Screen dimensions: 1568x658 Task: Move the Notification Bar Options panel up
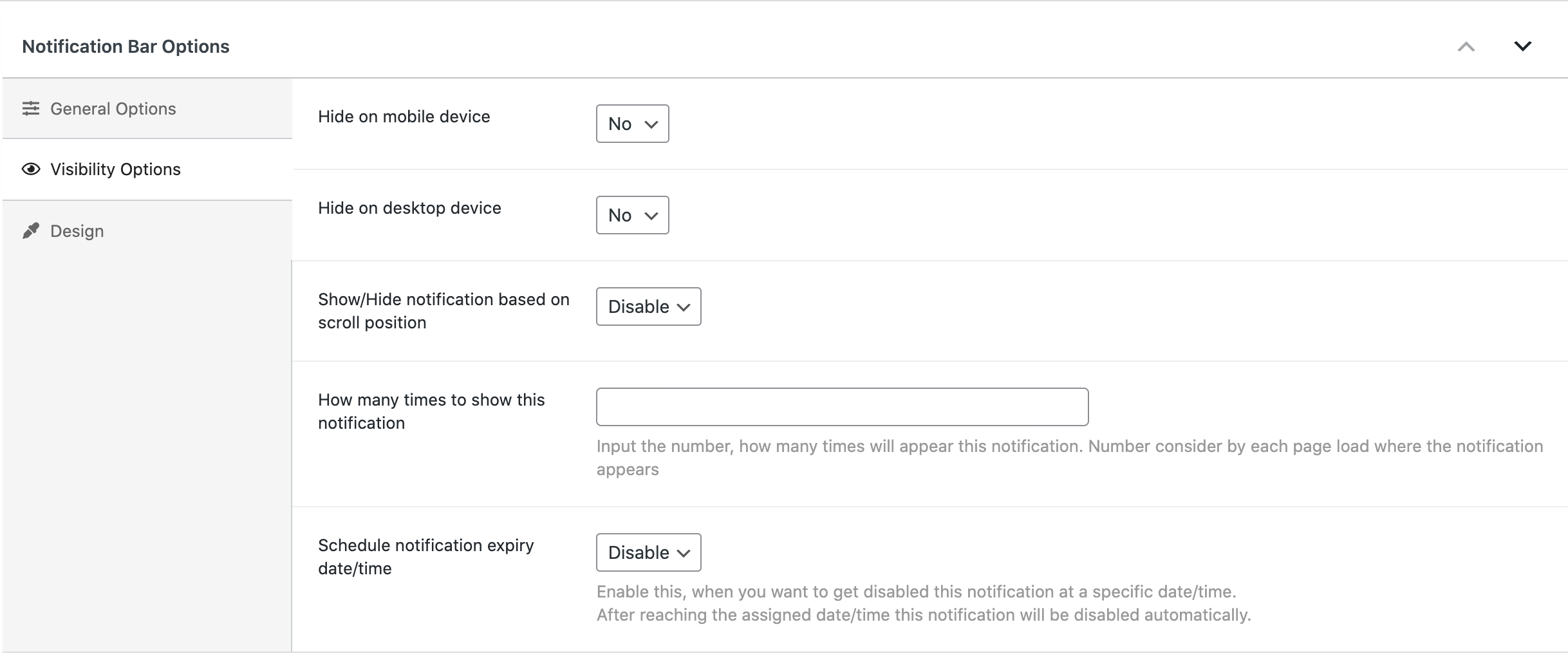1466,46
